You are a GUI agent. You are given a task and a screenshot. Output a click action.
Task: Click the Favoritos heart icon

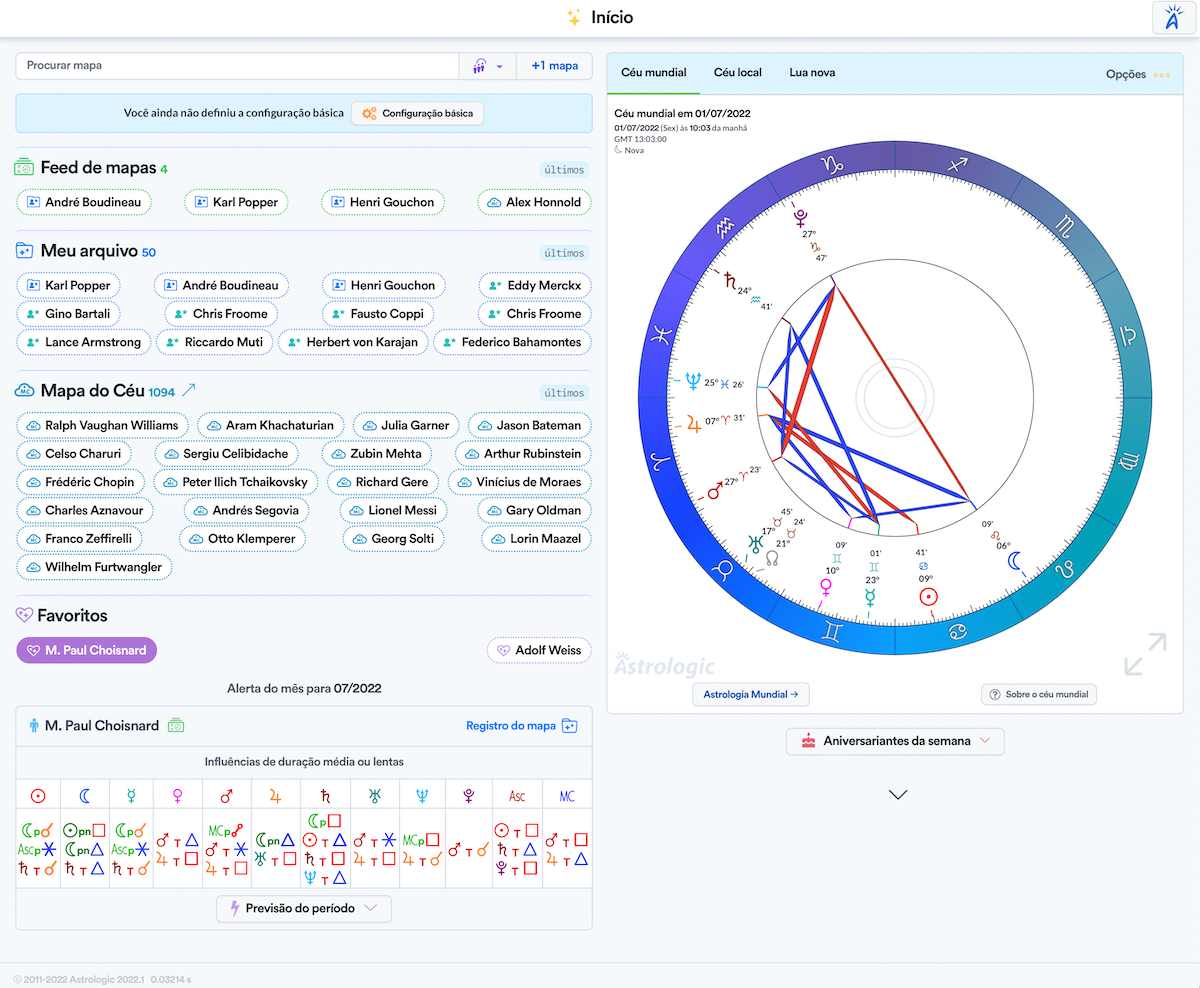[25, 616]
